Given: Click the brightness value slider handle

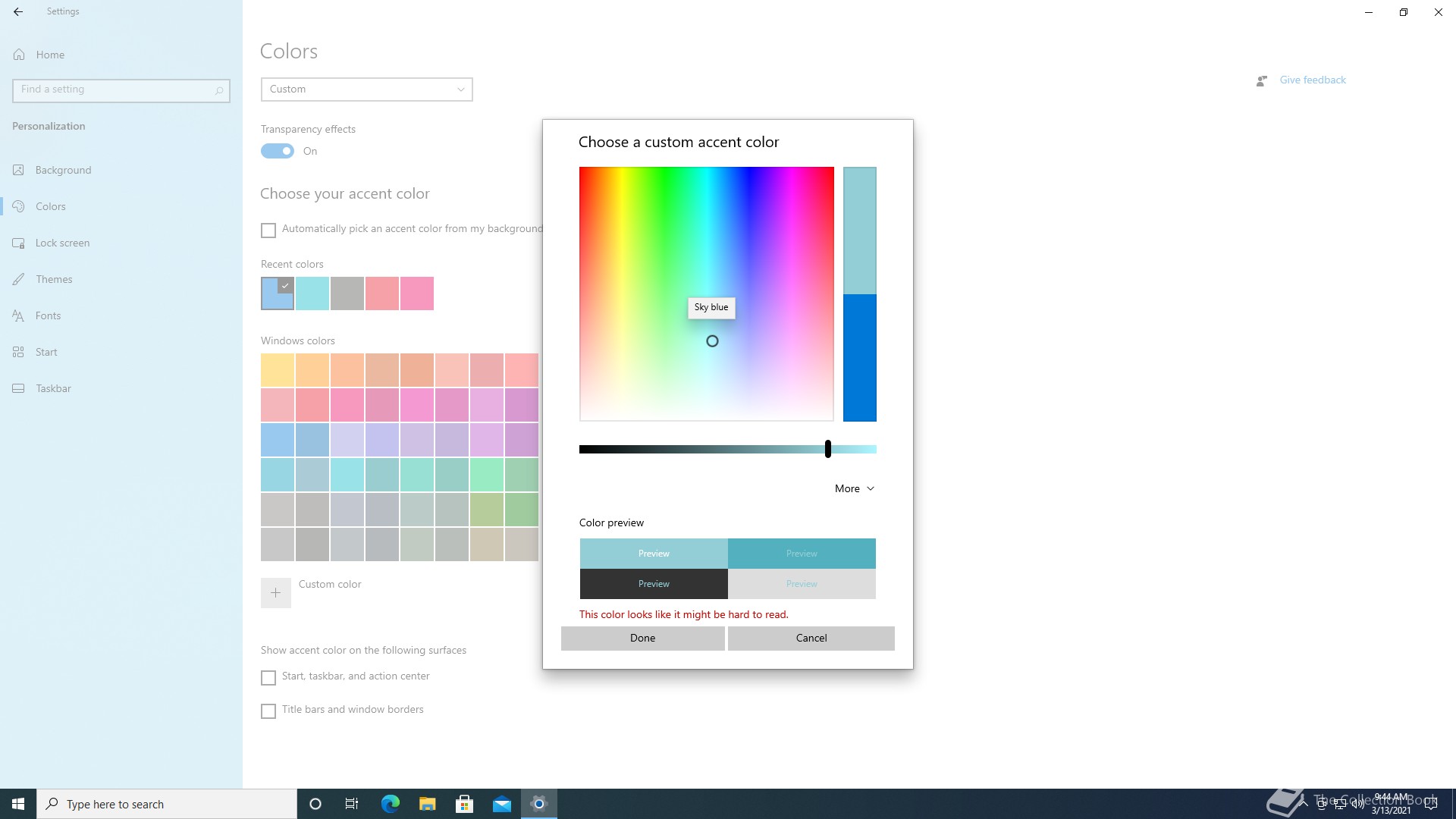Looking at the screenshot, I should 827,449.
